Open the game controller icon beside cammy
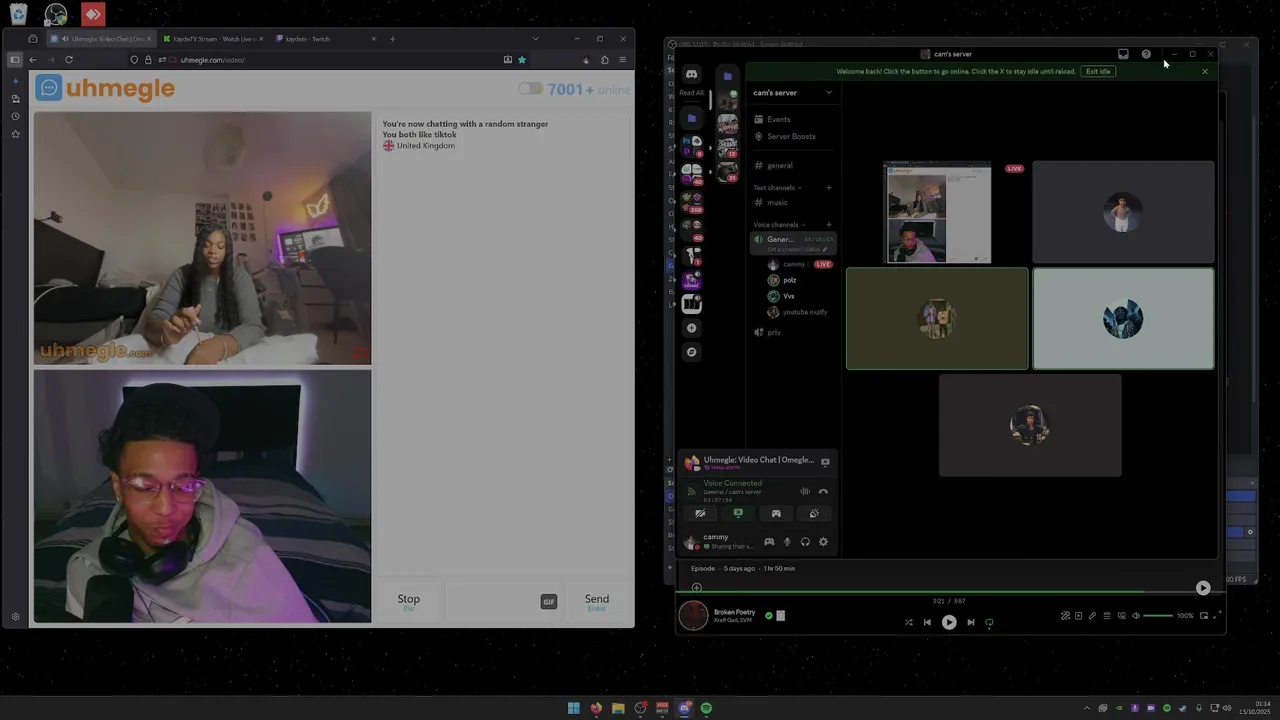Image resolution: width=1280 pixels, height=720 pixels. (769, 542)
